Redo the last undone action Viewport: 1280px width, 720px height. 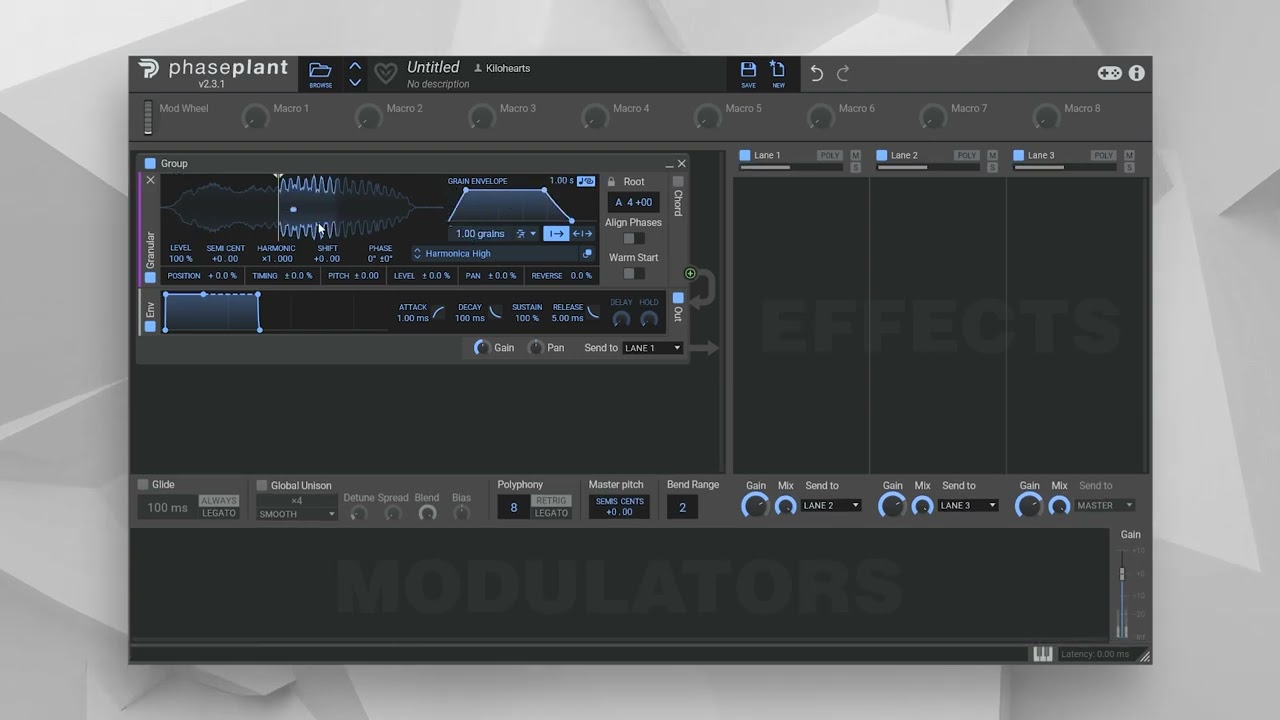point(843,73)
